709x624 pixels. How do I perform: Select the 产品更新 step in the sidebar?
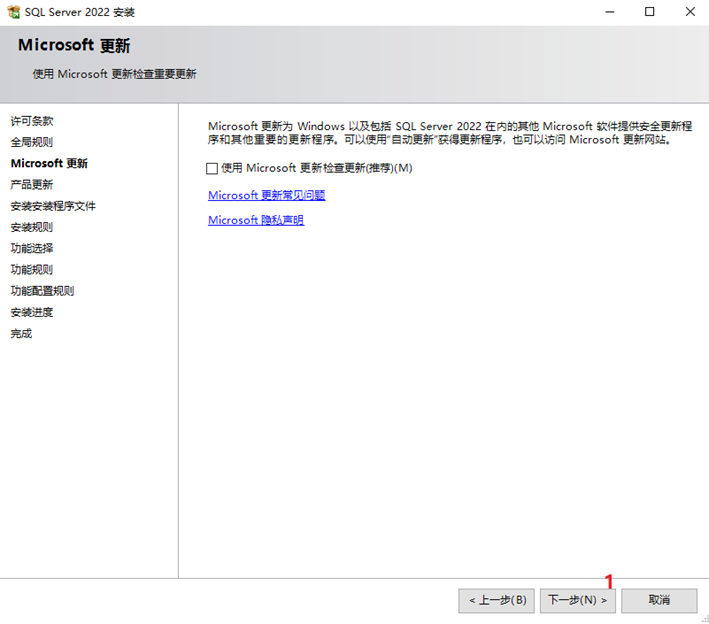32,184
